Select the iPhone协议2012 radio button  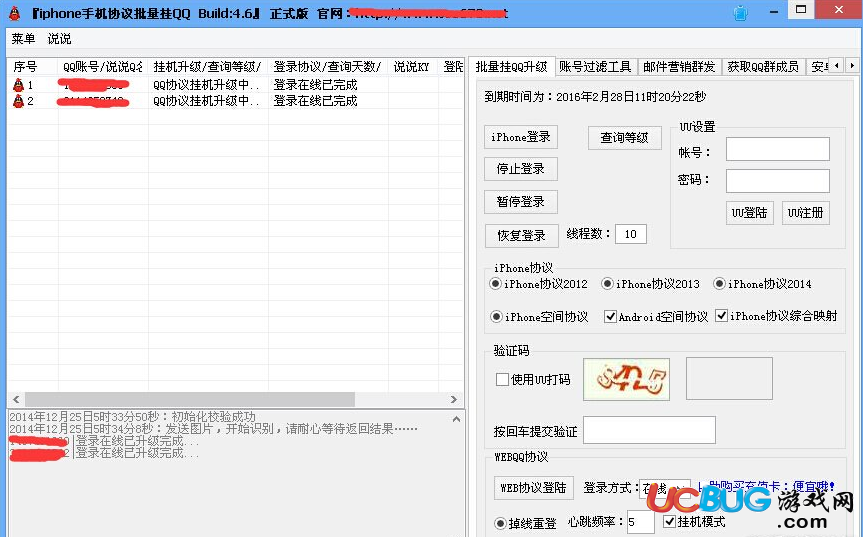click(x=495, y=284)
